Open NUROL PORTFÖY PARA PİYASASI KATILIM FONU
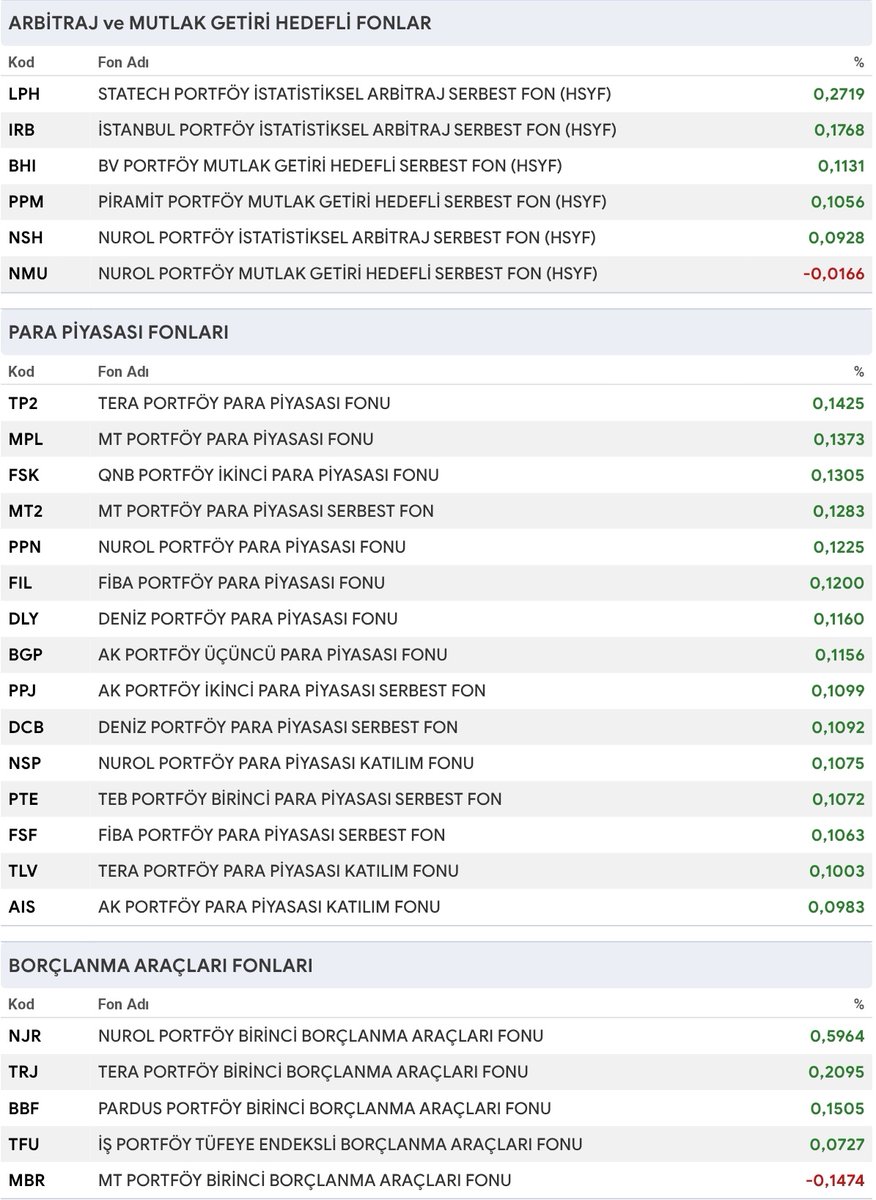876x1200 pixels. click(286, 763)
